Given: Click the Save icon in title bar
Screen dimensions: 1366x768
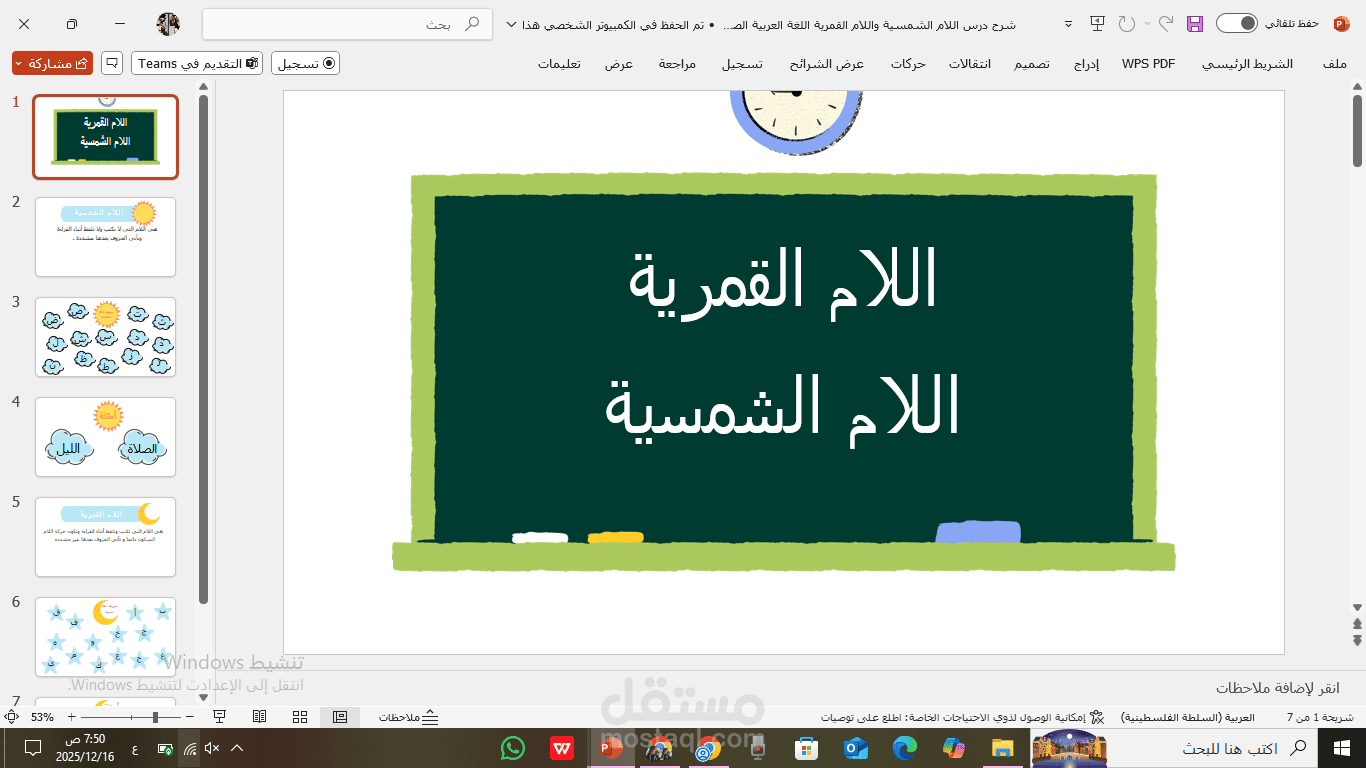Looking at the screenshot, I should (1194, 23).
